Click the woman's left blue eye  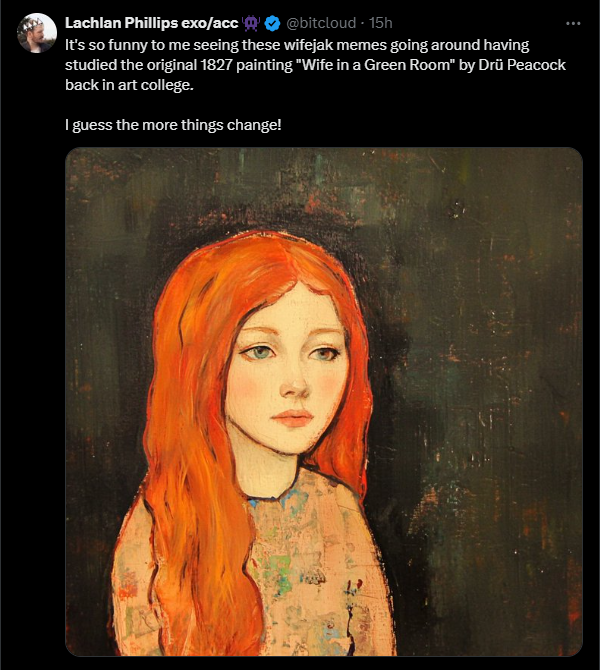[x=257, y=353]
